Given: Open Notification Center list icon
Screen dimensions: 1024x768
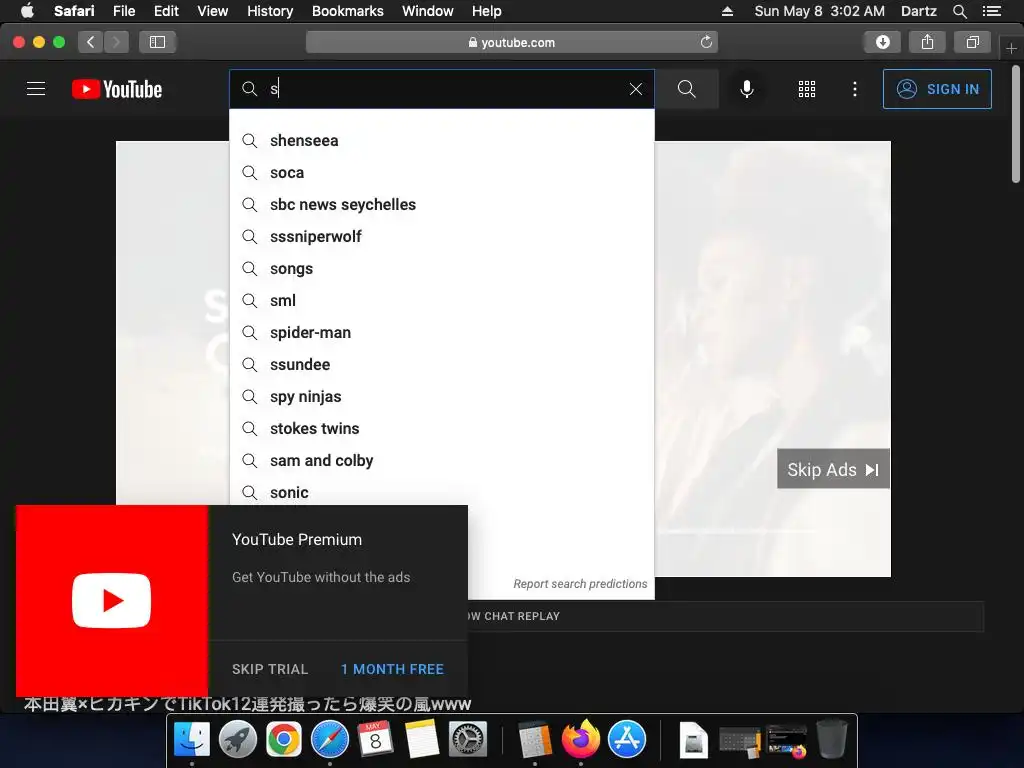Looking at the screenshot, I should click(x=992, y=11).
